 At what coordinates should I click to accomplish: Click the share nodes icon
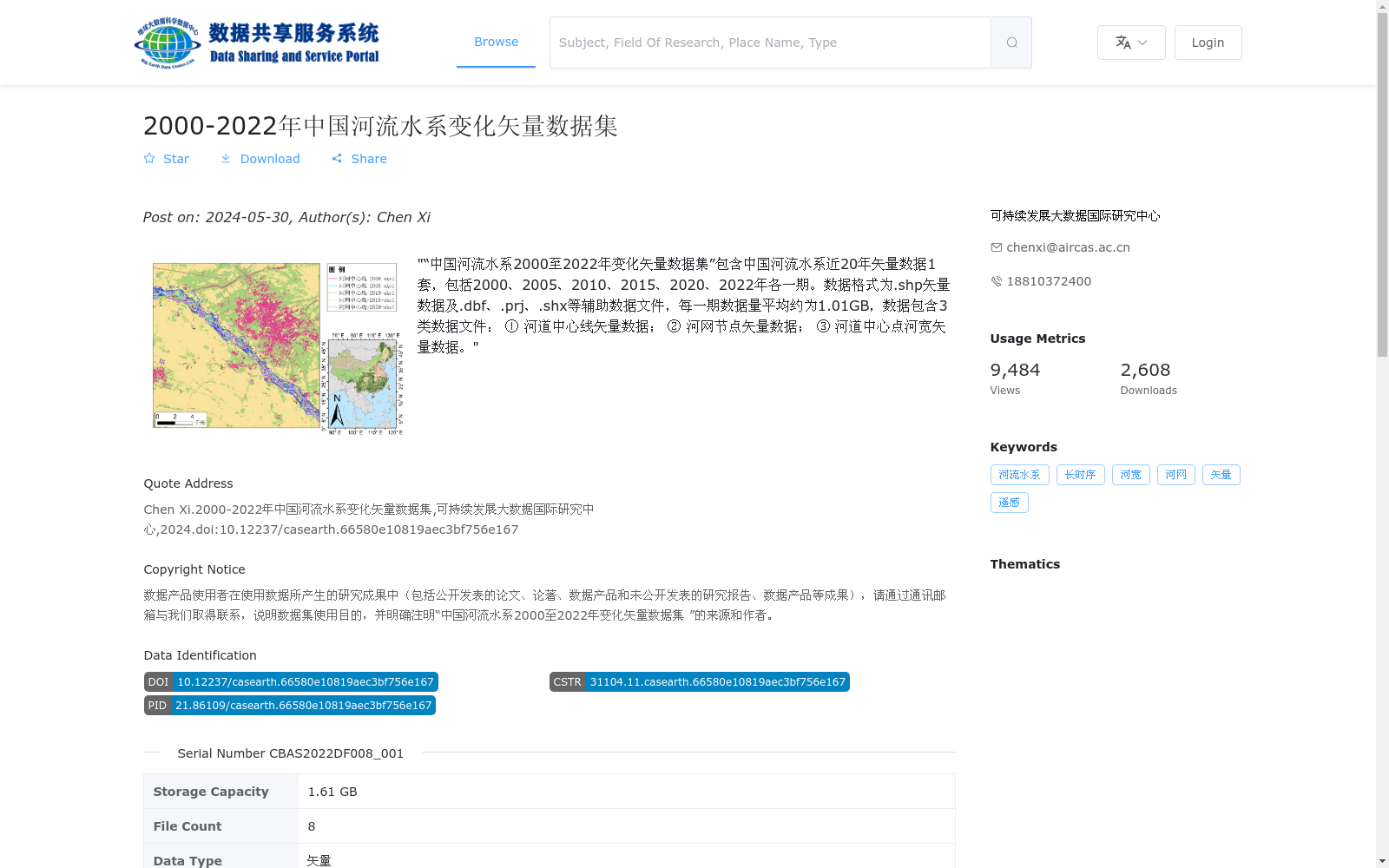click(337, 159)
